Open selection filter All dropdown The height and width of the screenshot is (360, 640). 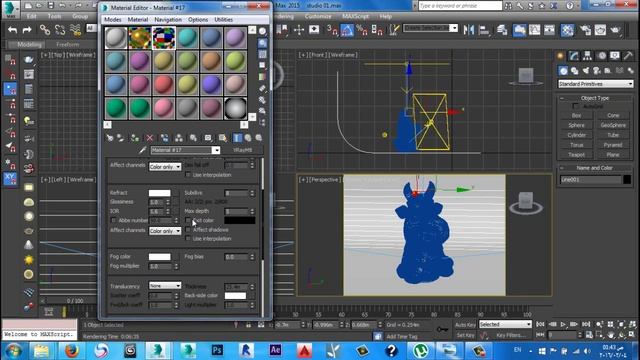click(x=92, y=28)
